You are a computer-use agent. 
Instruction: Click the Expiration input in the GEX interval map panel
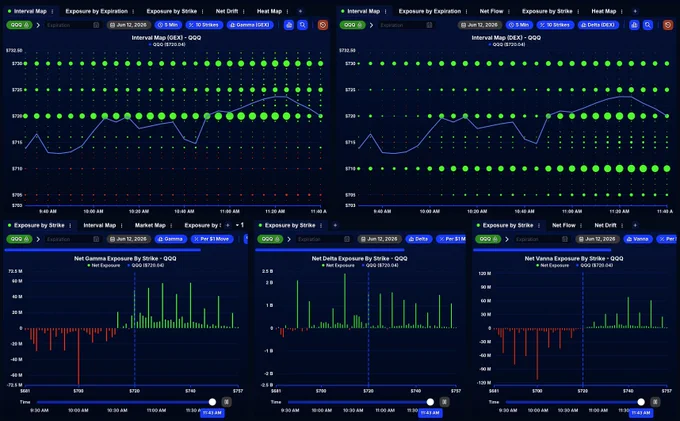[x=72, y=25]
